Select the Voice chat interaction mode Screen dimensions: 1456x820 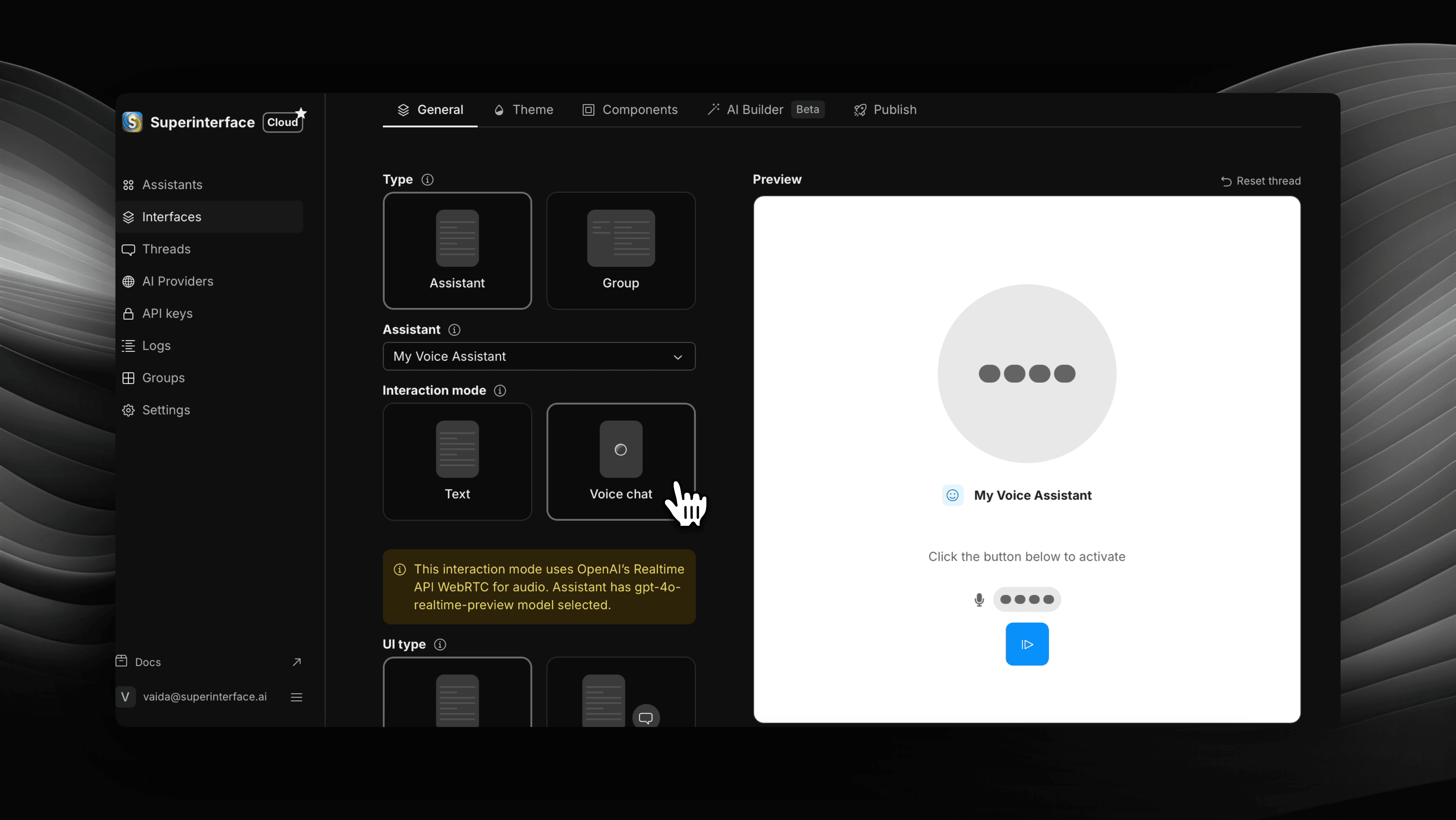coord(621,461)
